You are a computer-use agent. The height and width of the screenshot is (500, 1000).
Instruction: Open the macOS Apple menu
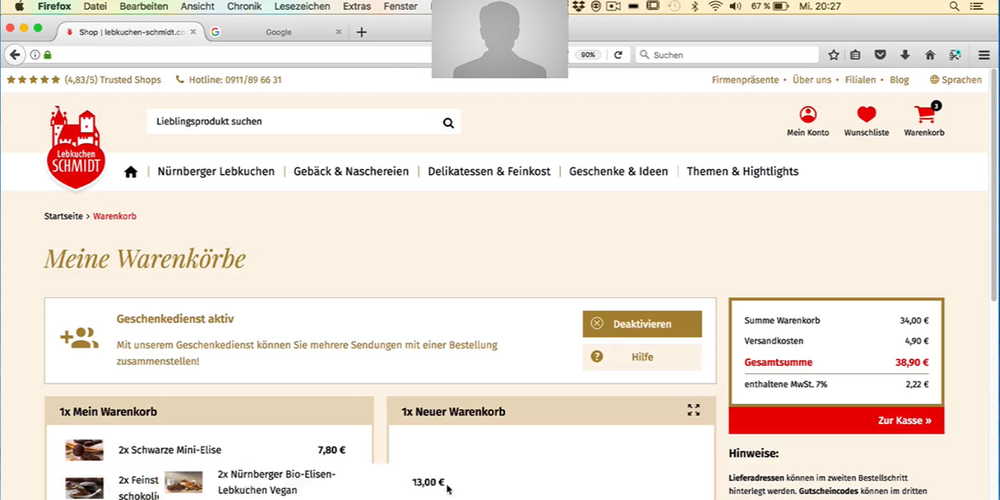click(19, 6)
